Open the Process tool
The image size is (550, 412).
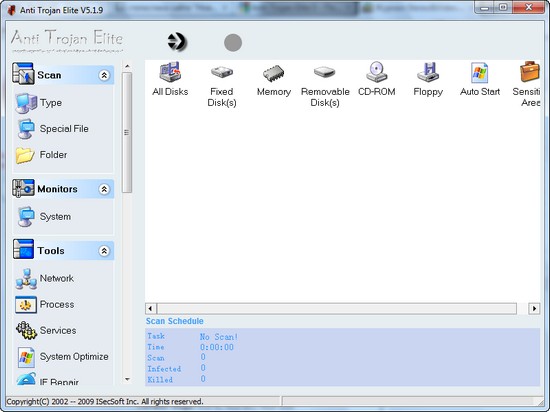click(45, 304)
